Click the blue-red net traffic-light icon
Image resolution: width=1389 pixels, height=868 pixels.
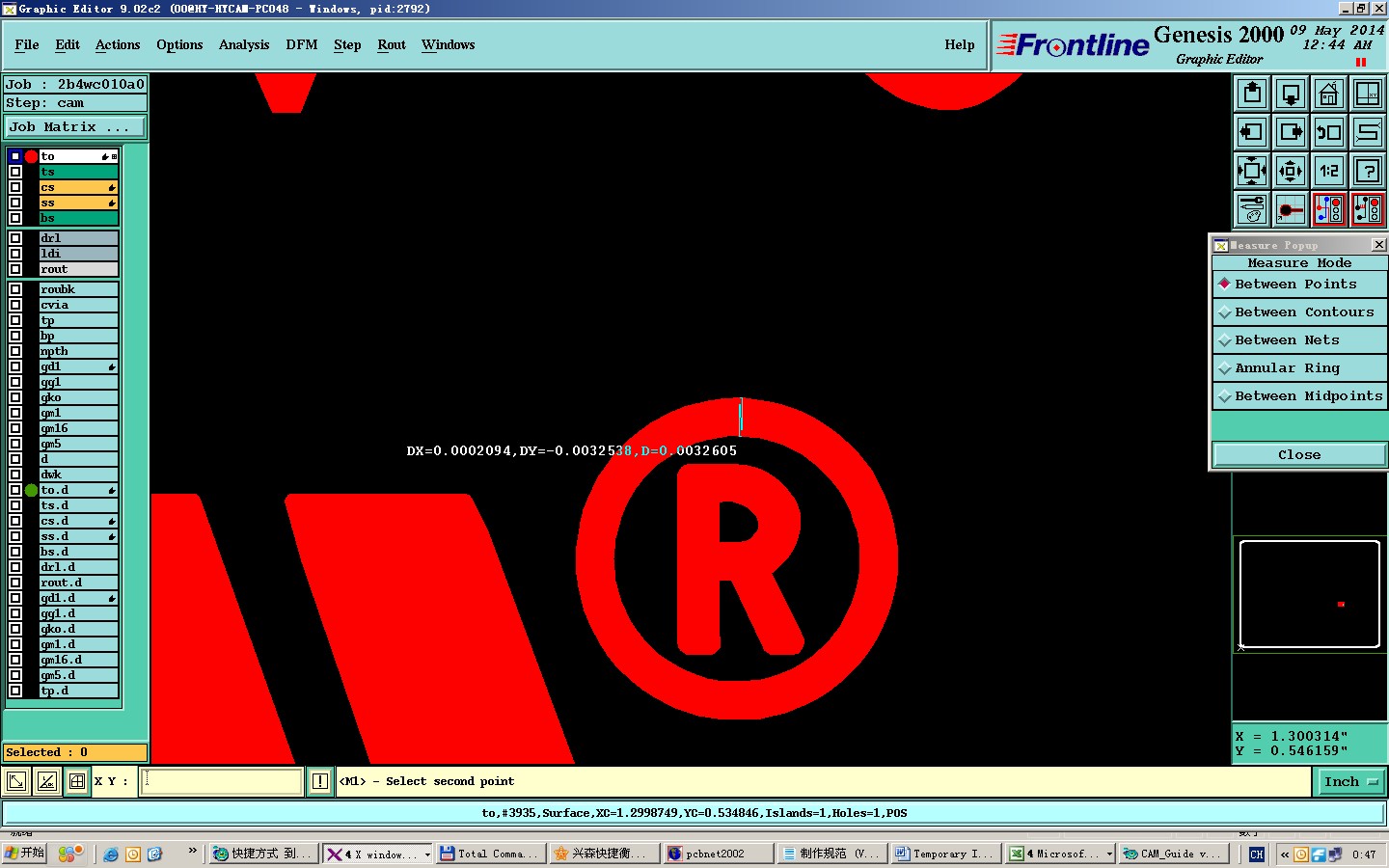coord(1329,208)
